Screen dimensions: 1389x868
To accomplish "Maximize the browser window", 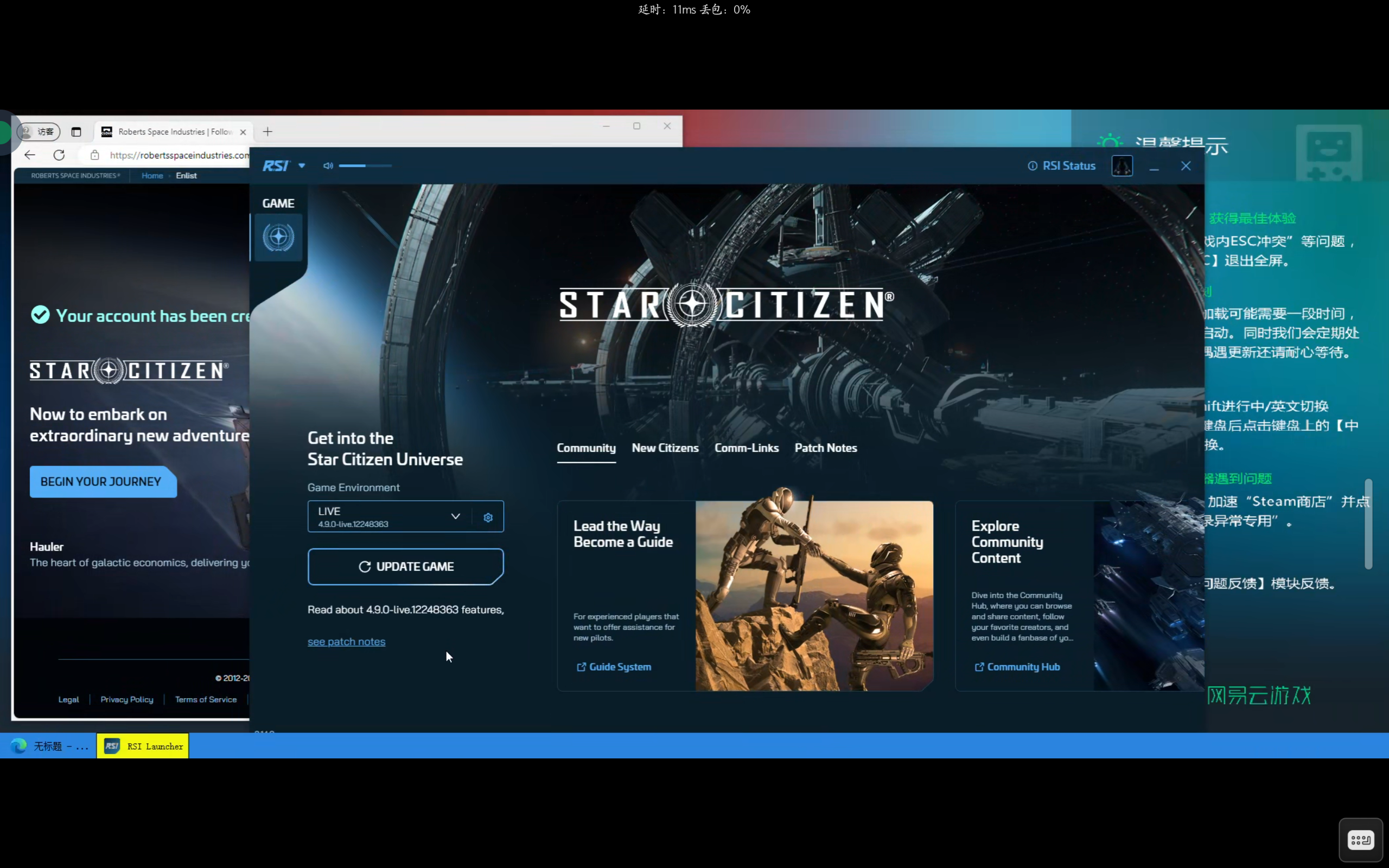I will tap(636, 126).
